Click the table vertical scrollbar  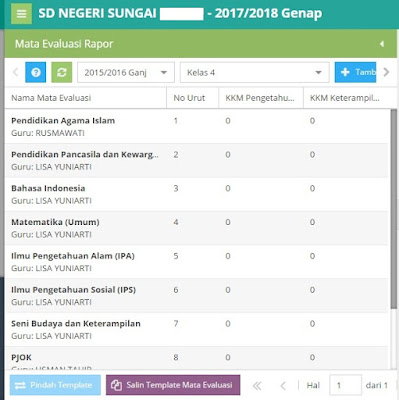coord(394,209)
